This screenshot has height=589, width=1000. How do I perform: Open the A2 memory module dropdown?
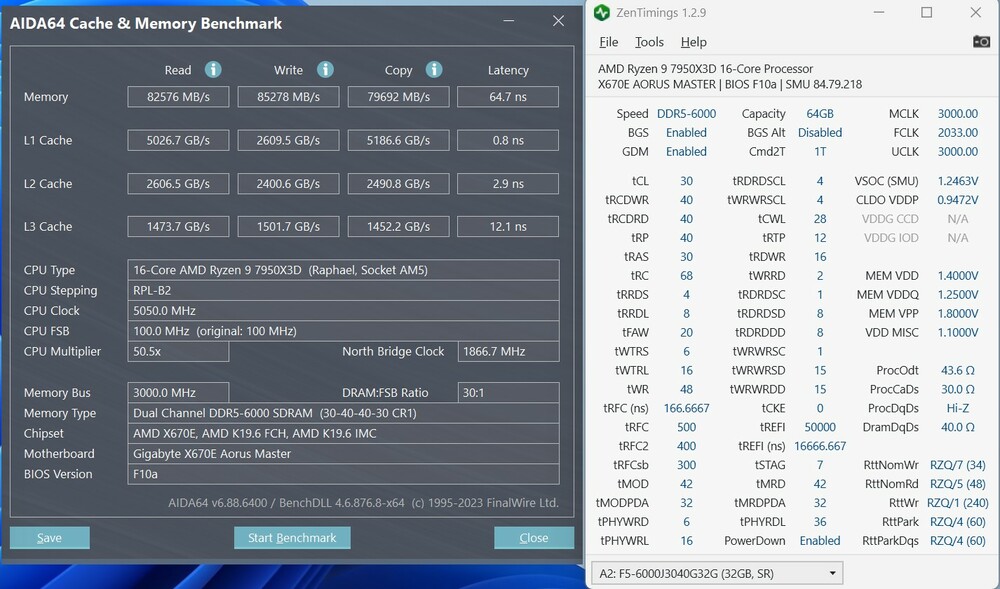(x=717, y=573)
